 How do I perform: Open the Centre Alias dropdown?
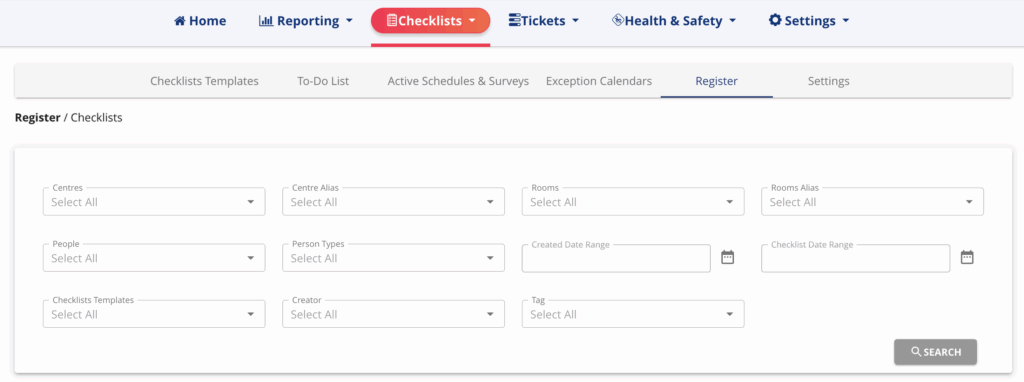(393, 202)
